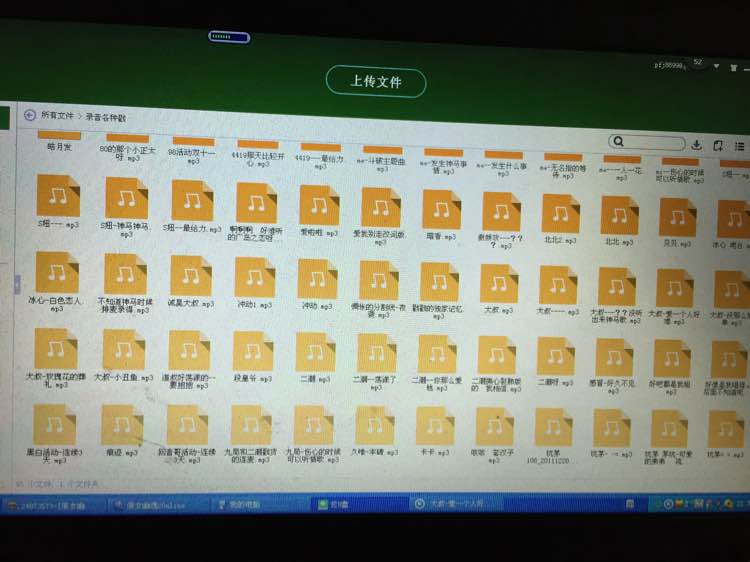Switch to list view icon

point(739,146)
